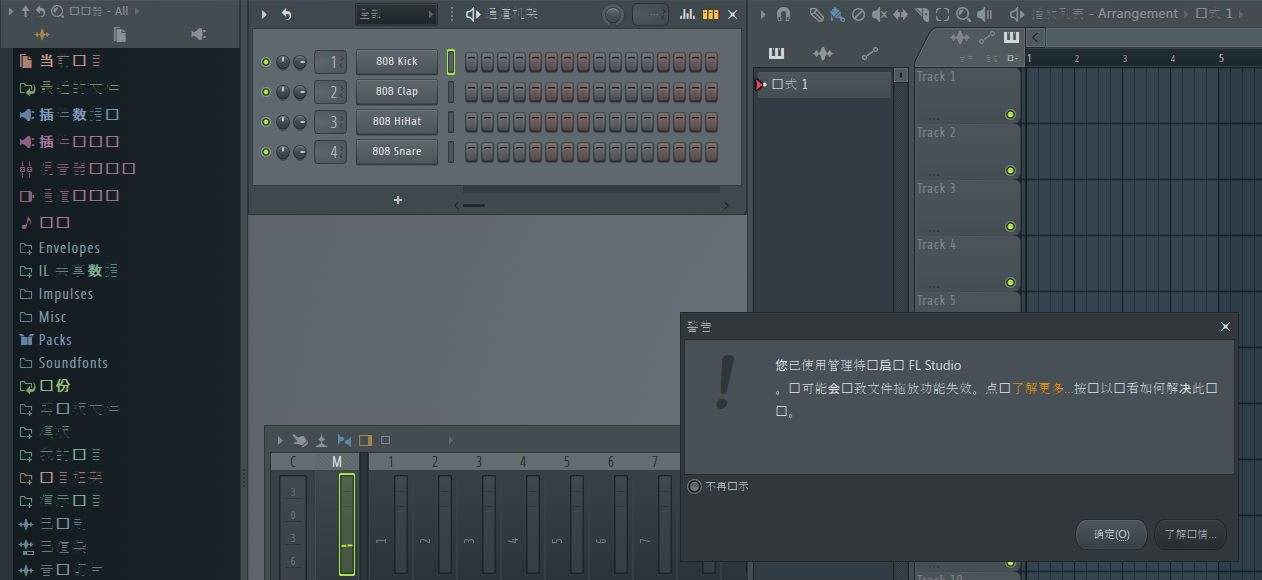Open piano-roll pattern tab in picker
The height and width of the screenshot is (580, 1262).
(x=776, y=53)
